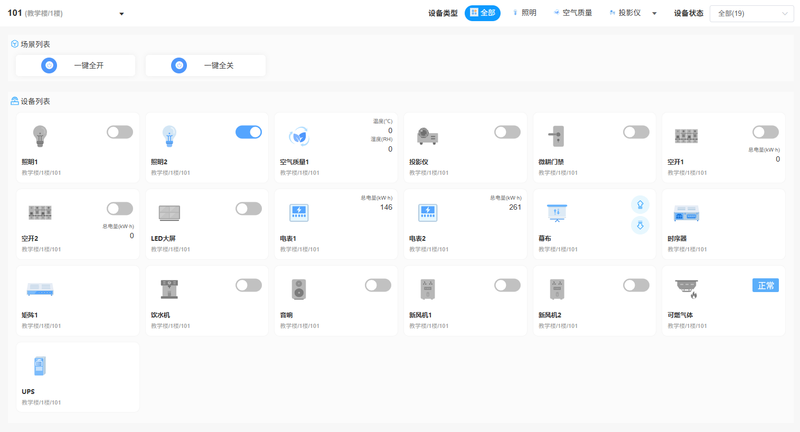Toggle the 饮水机 power switch
The width and height of the screenshot is (800, 432).
coord(248,285)
